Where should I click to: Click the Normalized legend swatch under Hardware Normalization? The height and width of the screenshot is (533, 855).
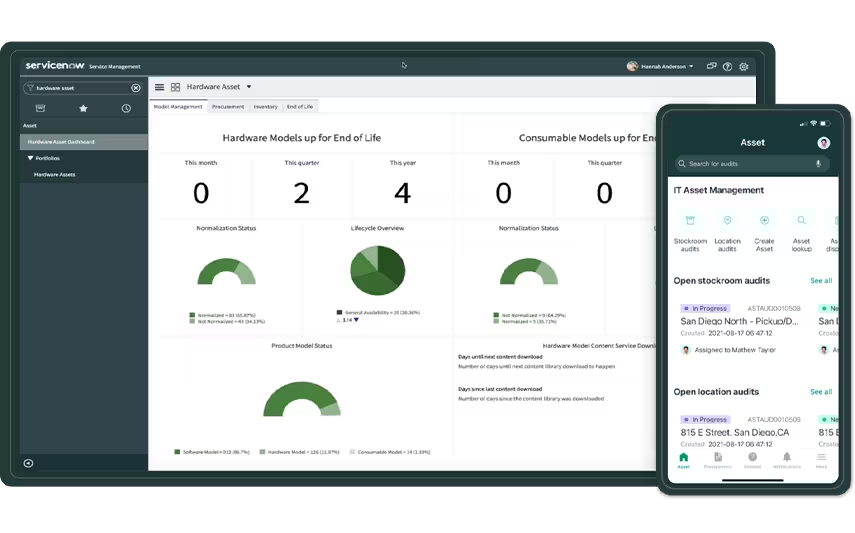[192, 315]
